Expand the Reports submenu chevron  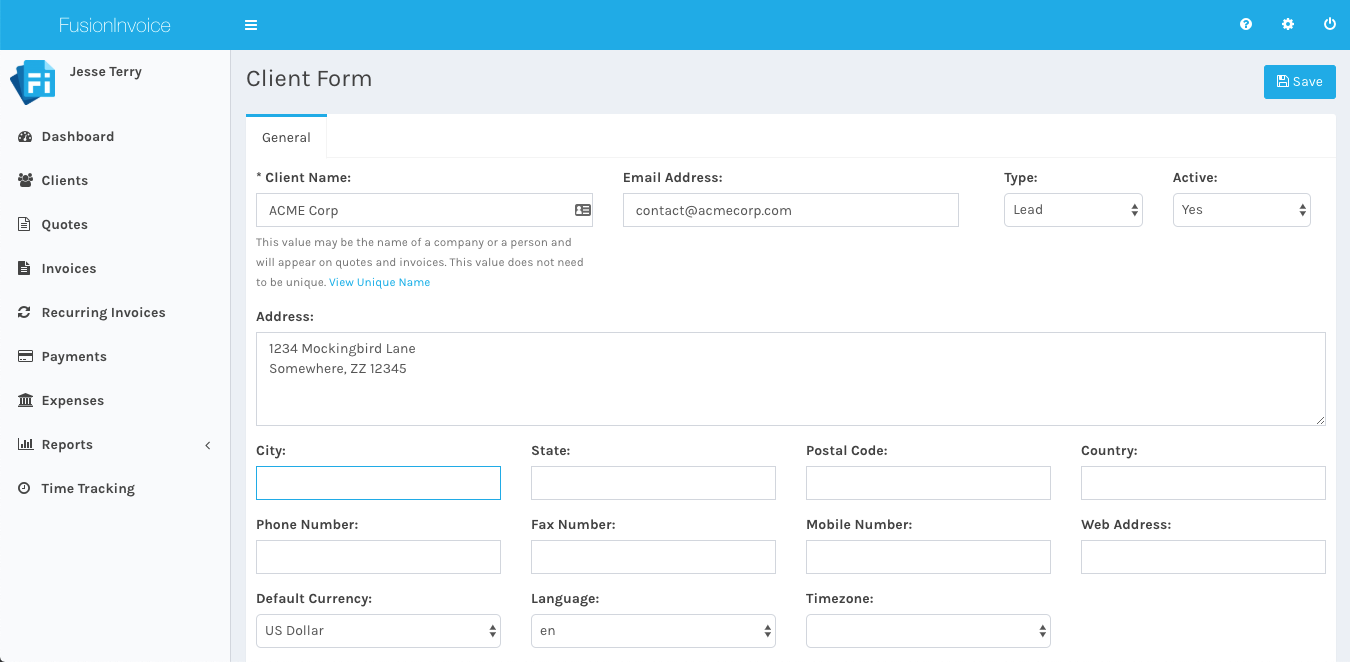[x=208, y=445]
